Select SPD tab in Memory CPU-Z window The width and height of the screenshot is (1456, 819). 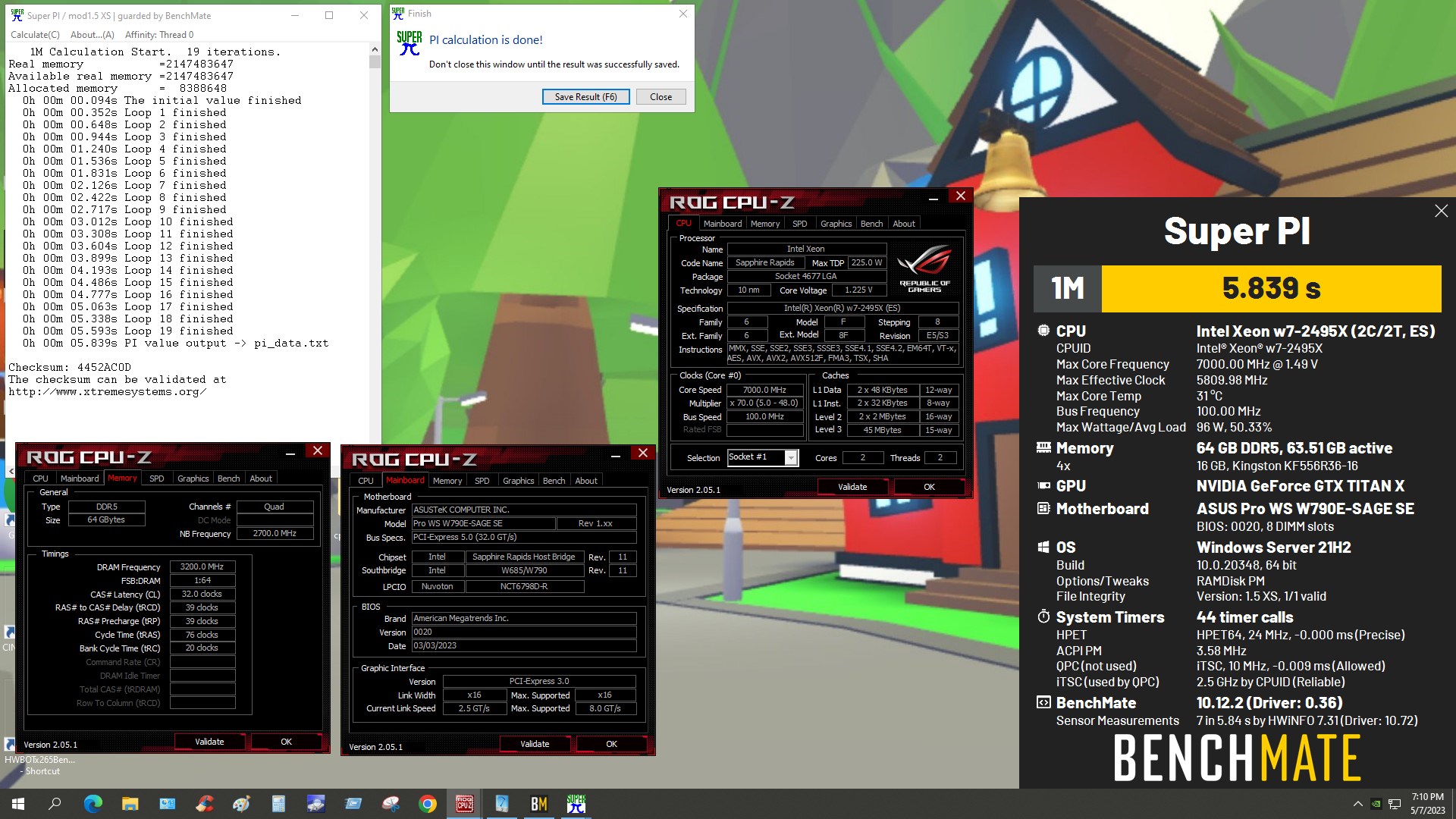click(x=156, y=479)
